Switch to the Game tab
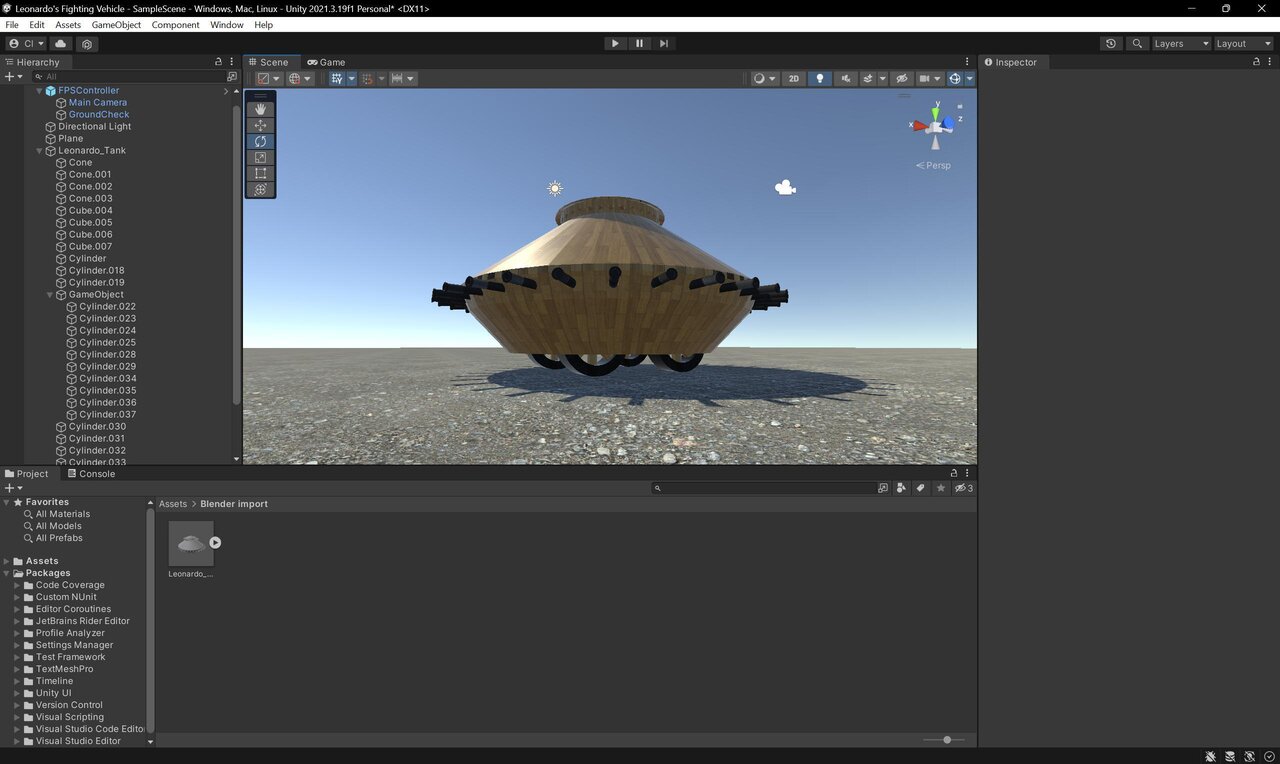 point(326,62)
